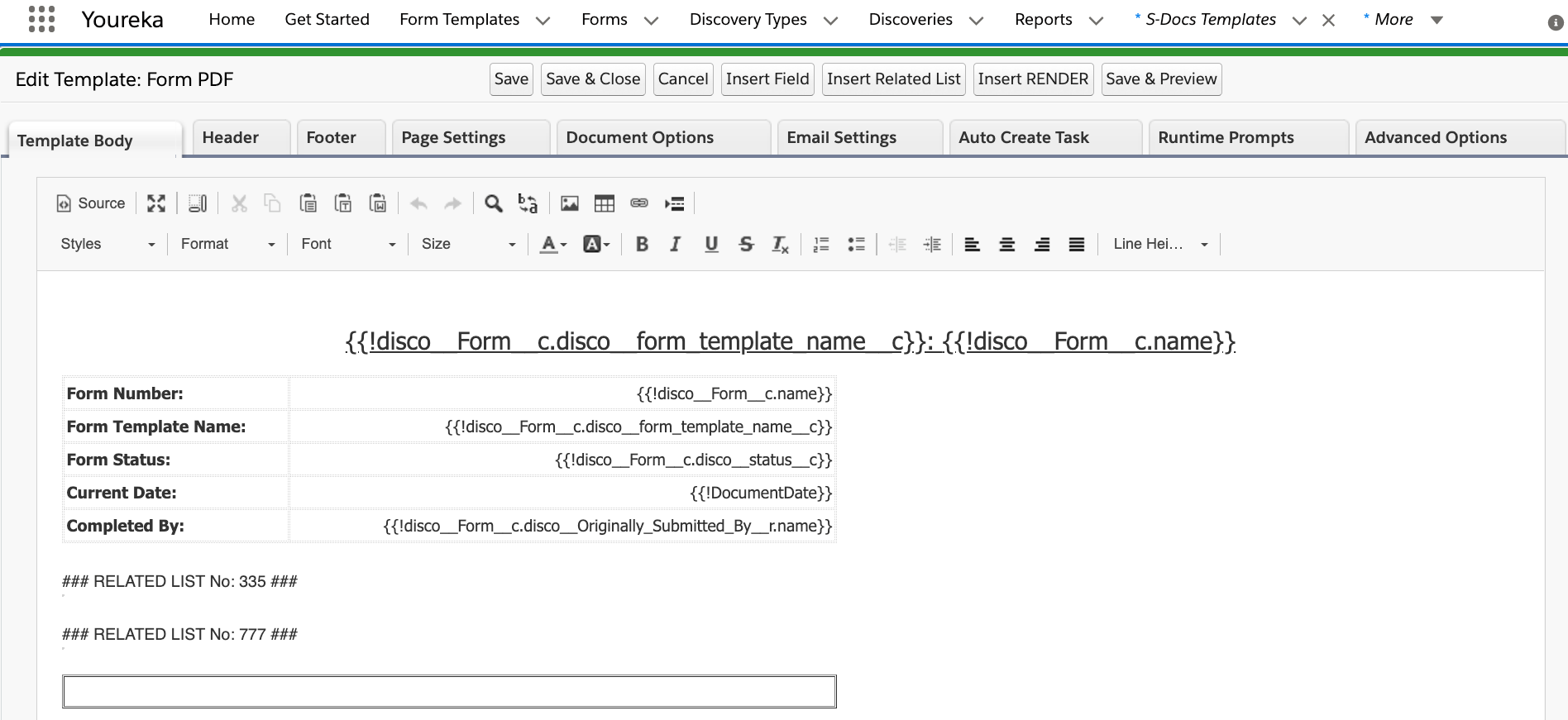
Task: Open Find with magnifier icon
Action: tap(494, 203)
